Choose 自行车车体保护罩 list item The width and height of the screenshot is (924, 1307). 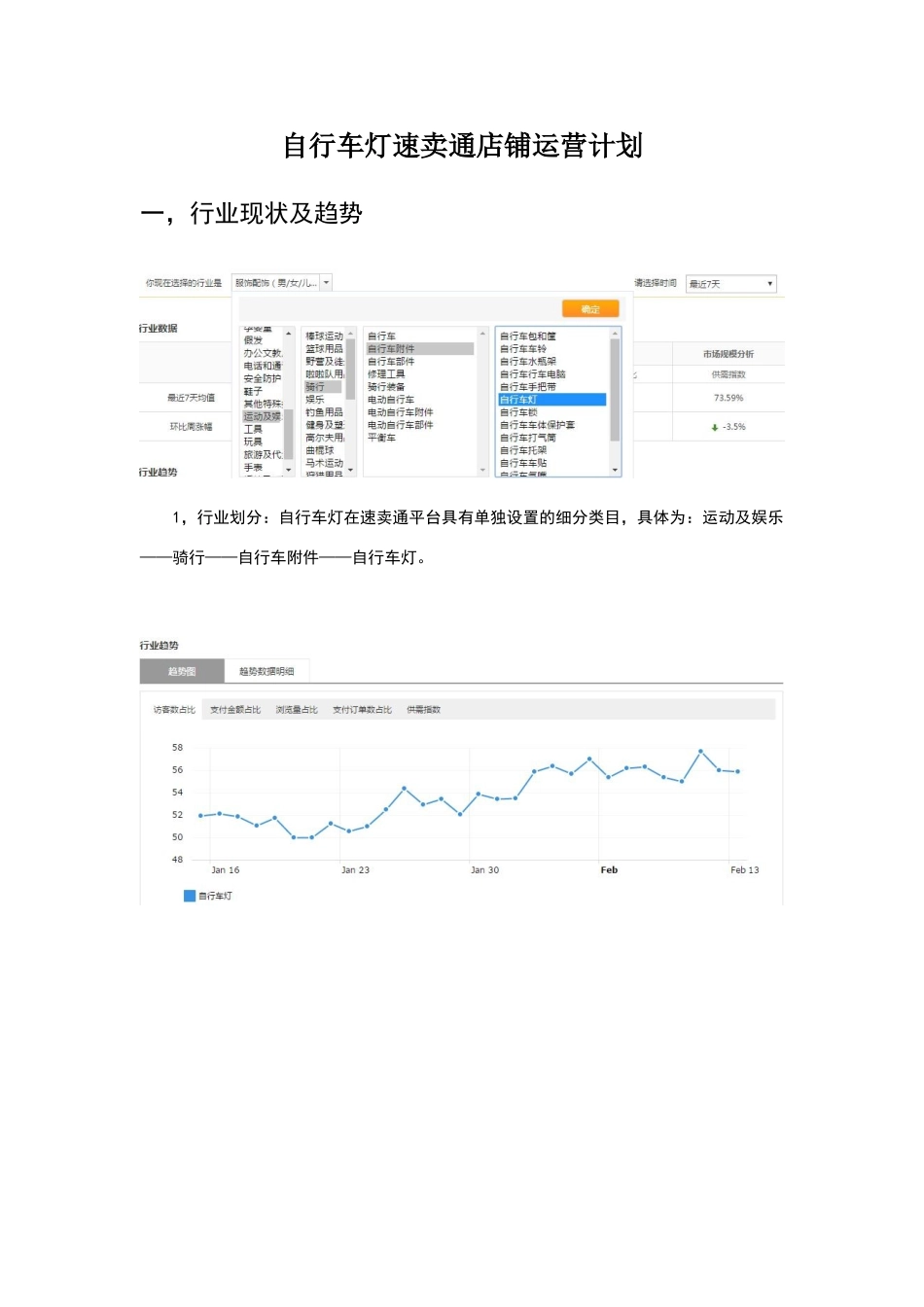click(537, 425)
